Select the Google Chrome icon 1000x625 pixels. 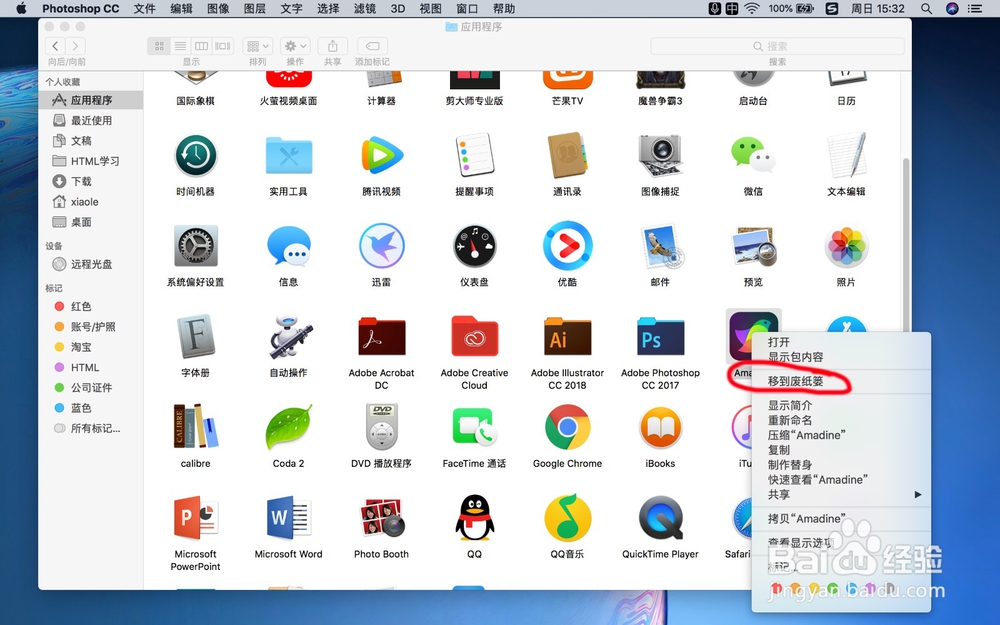[567, 427]
